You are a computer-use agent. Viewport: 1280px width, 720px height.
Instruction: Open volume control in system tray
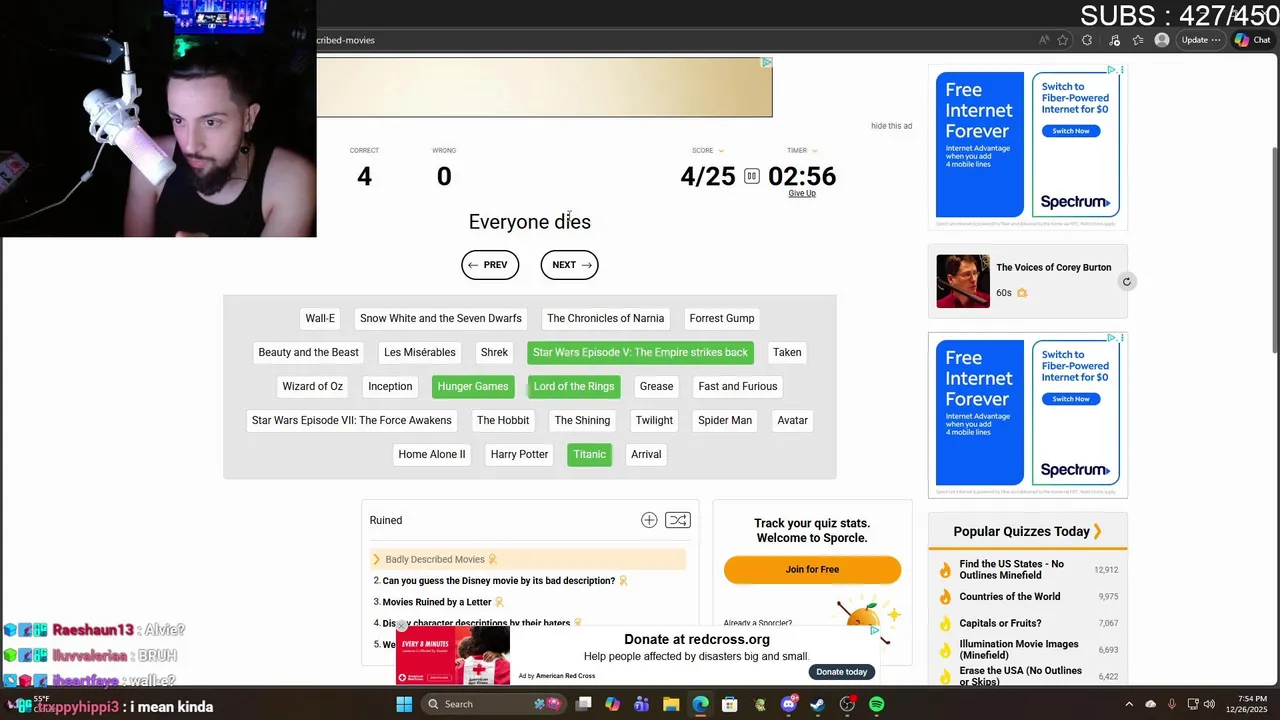click(x=1209, y=704)
